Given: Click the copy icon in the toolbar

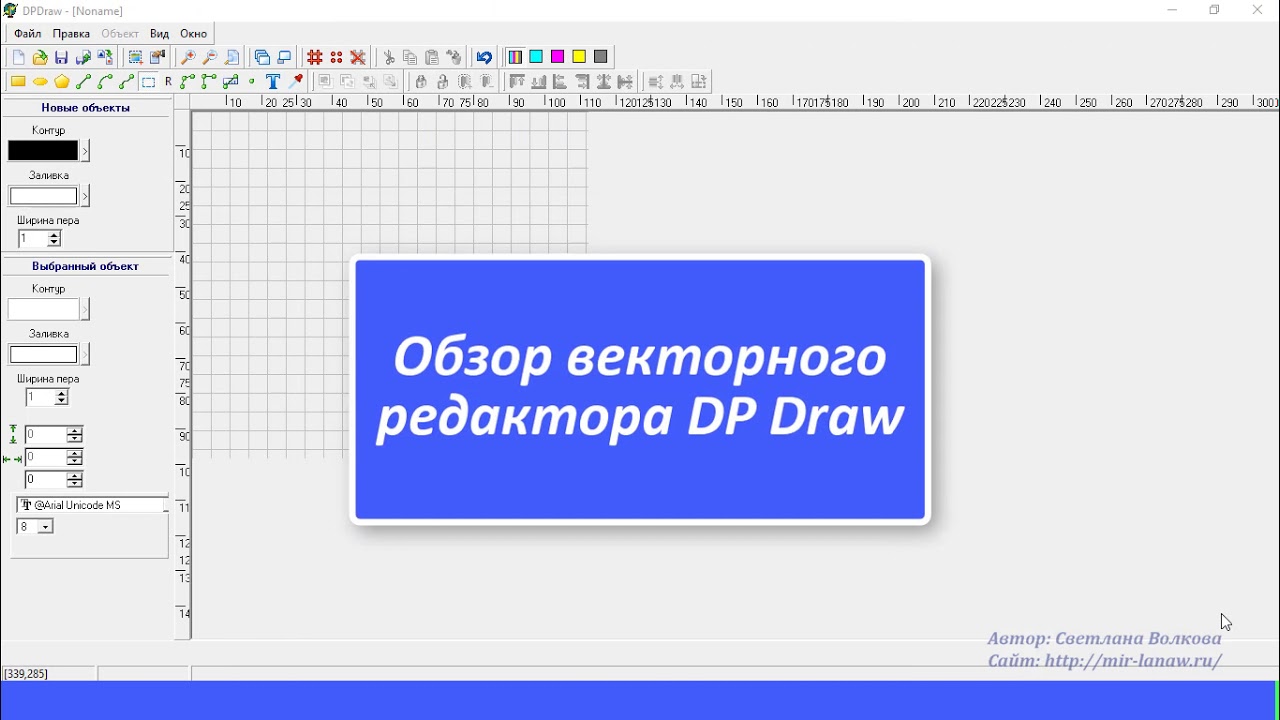Looking at the screenshot, I should point(411,58).
